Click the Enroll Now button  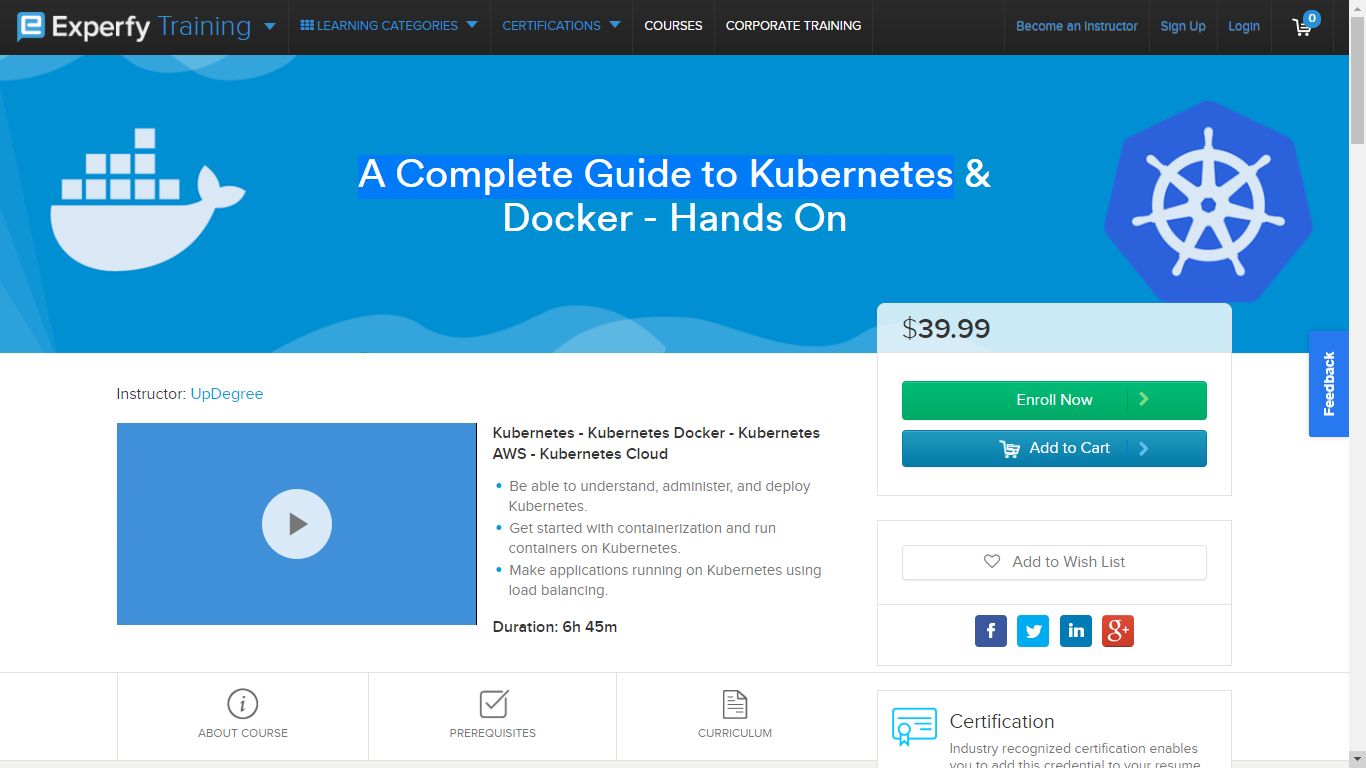point(1054,400)
